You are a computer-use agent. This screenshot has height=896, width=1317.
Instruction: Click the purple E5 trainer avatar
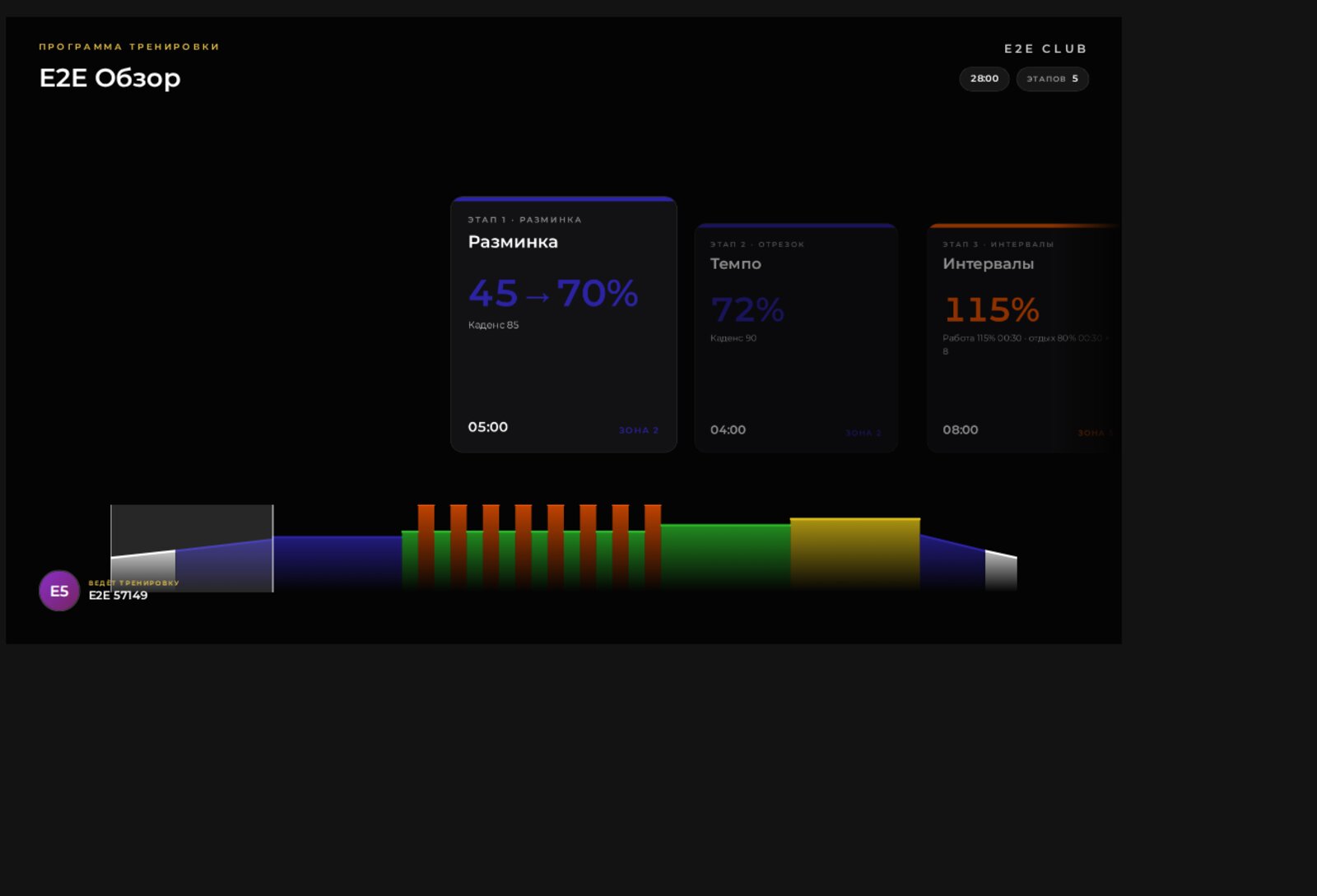click(59, 591)
